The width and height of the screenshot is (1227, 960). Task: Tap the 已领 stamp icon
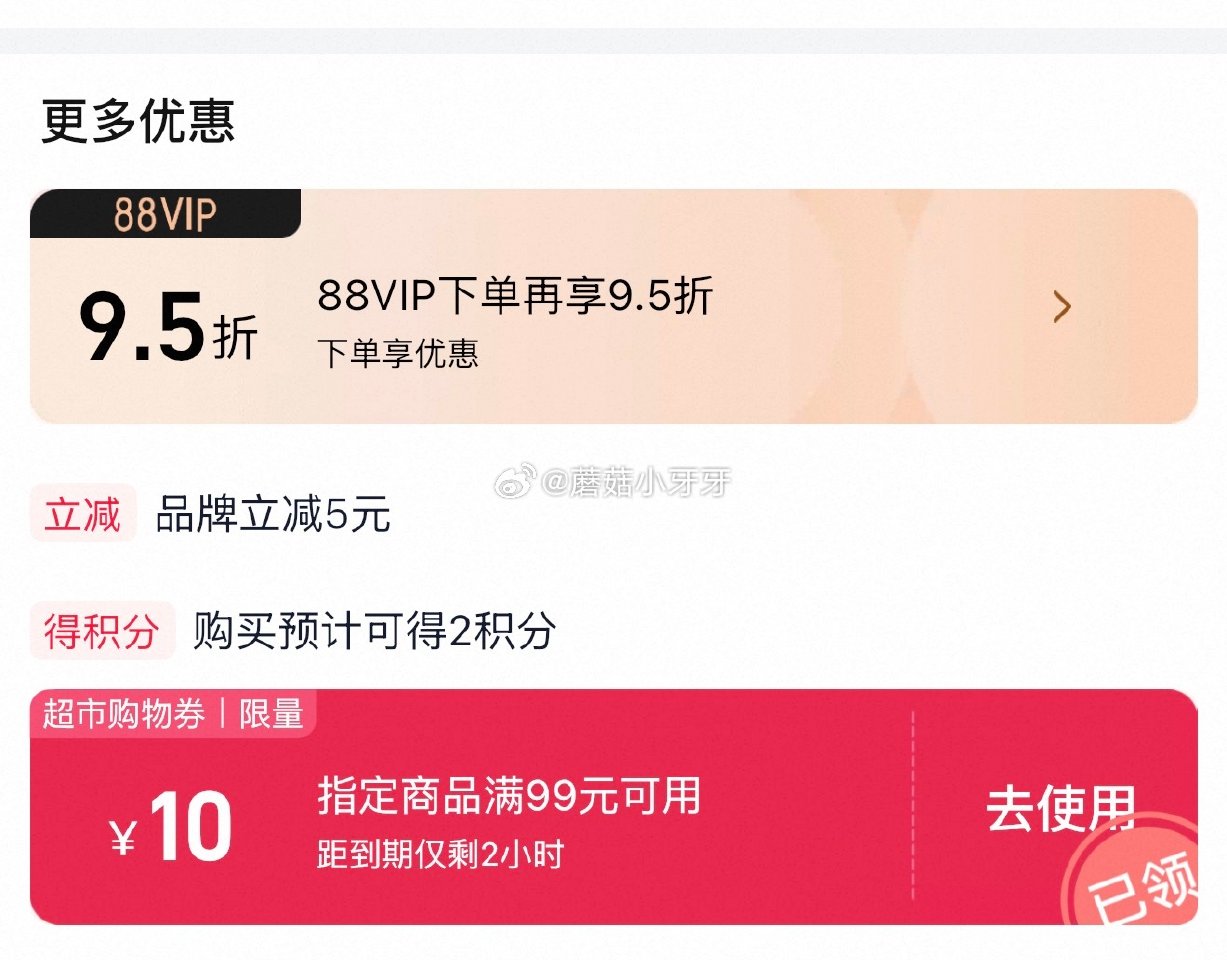pyautogui.click(x=1135, y=879)
